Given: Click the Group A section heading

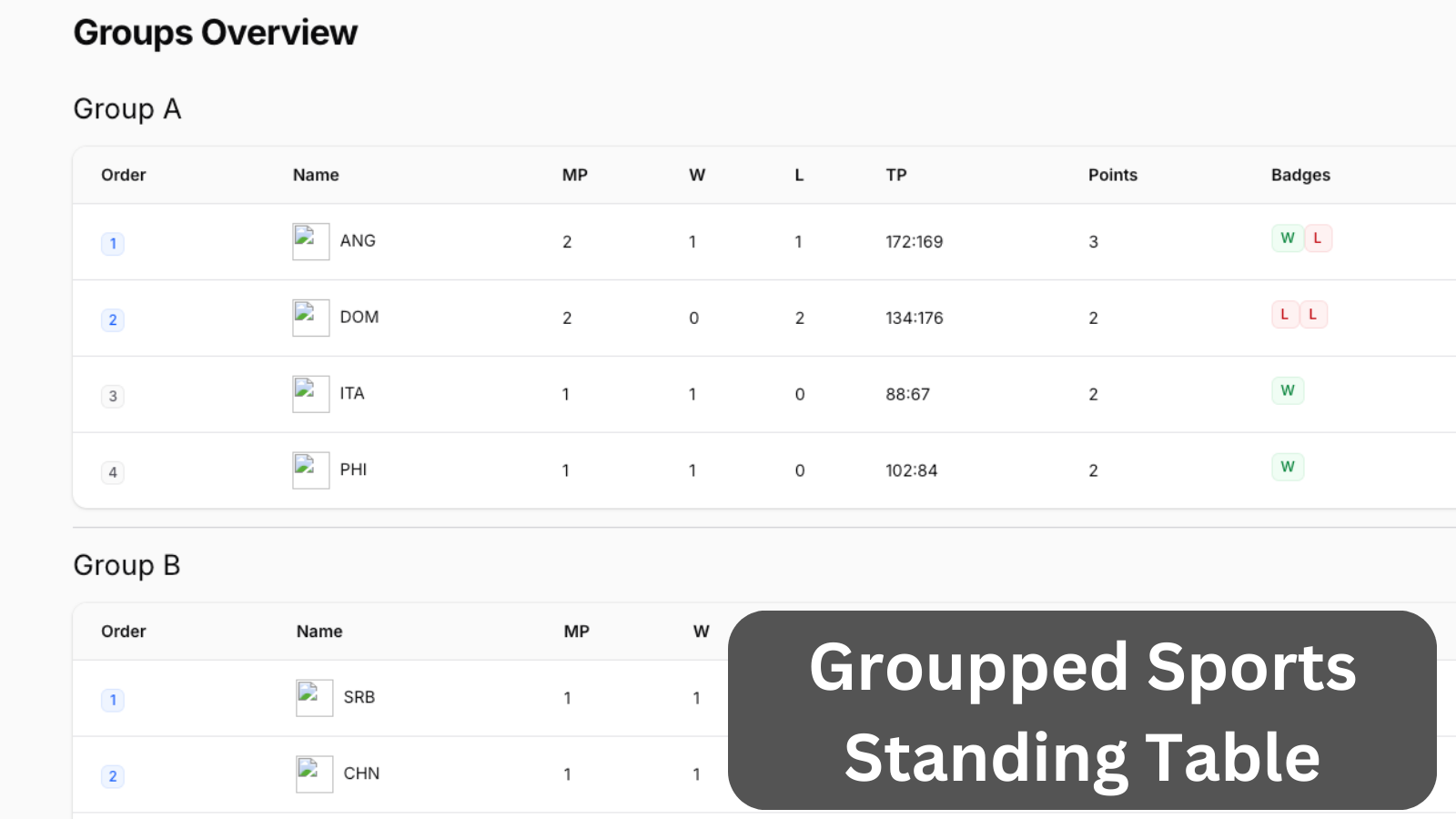Looking at the screenshot, I should [x=127, y=109].
